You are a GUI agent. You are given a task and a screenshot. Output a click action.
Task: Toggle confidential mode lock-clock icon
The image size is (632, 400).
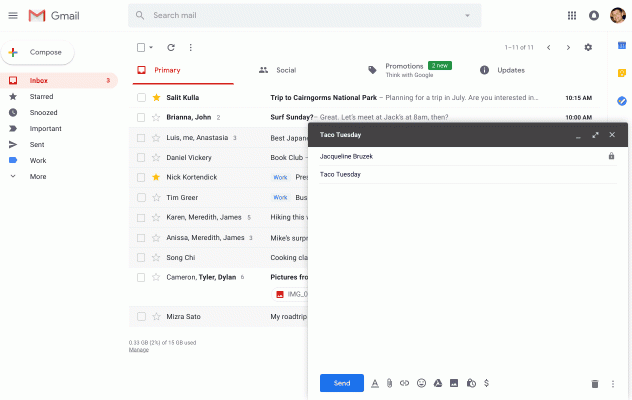click(470, 383)
